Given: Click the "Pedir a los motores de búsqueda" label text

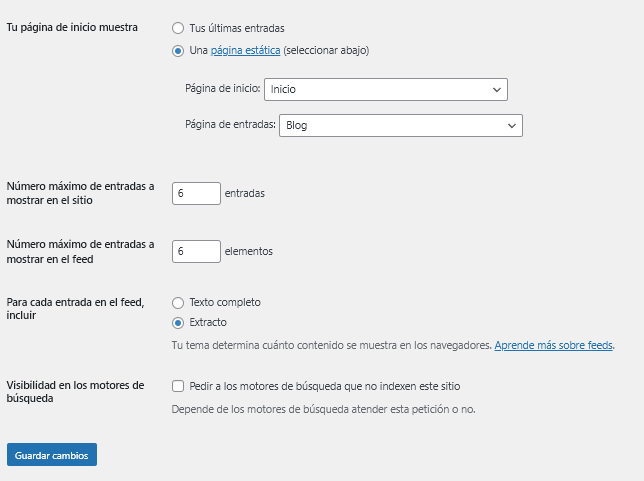Looking at the screenshot, I should pos(324,386).
